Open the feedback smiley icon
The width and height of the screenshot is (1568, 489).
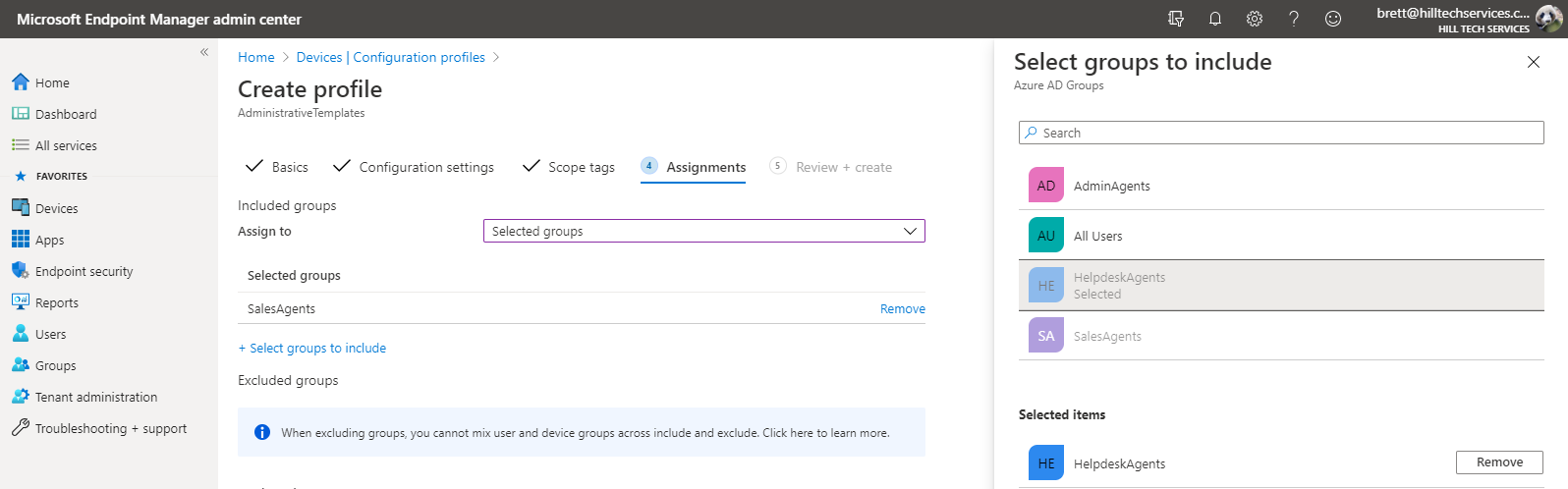(x=1333, y=19)
